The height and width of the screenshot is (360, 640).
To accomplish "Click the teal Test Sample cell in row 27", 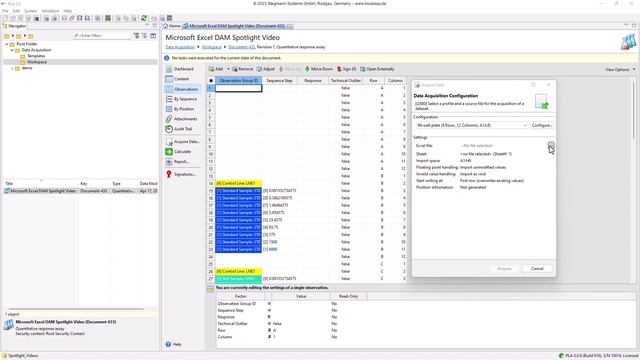I will click(238, 279).
